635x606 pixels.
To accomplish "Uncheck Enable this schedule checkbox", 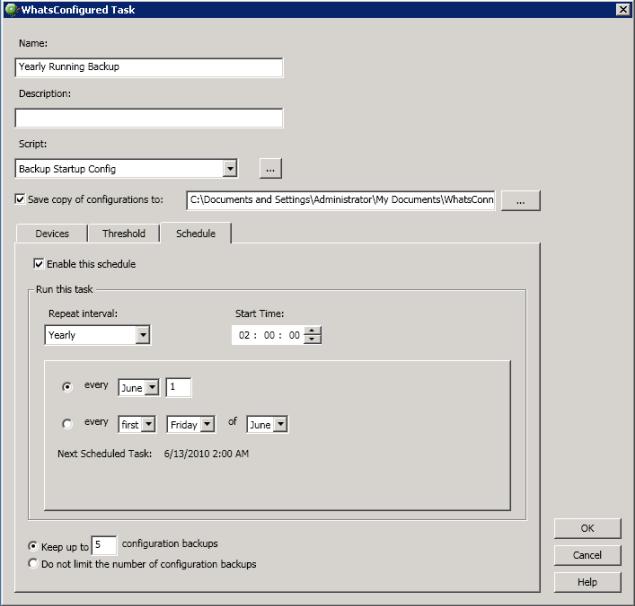I will tap(39, 264).
